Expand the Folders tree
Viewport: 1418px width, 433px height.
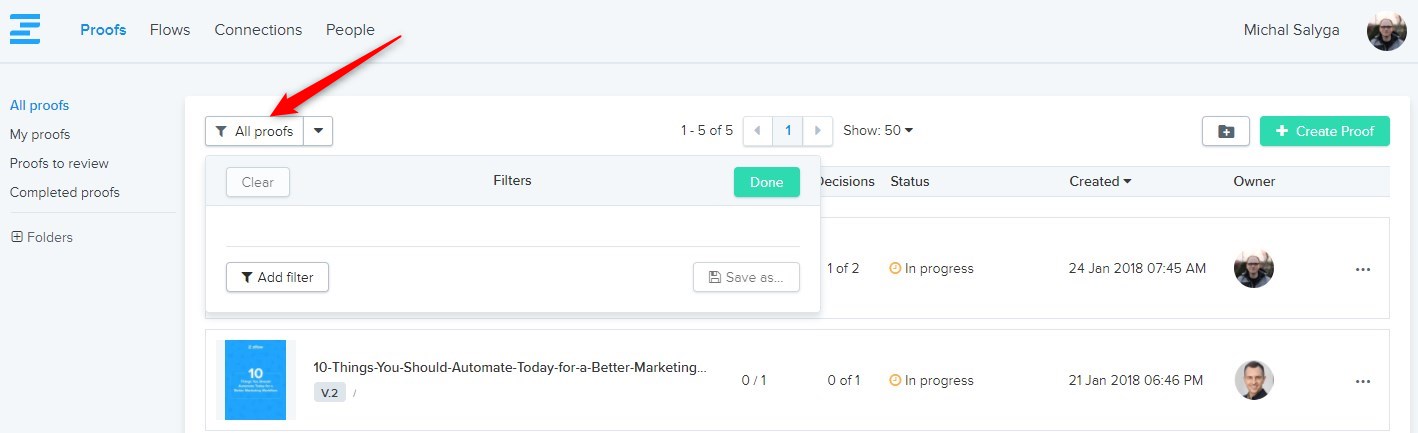tap(17, 237)
